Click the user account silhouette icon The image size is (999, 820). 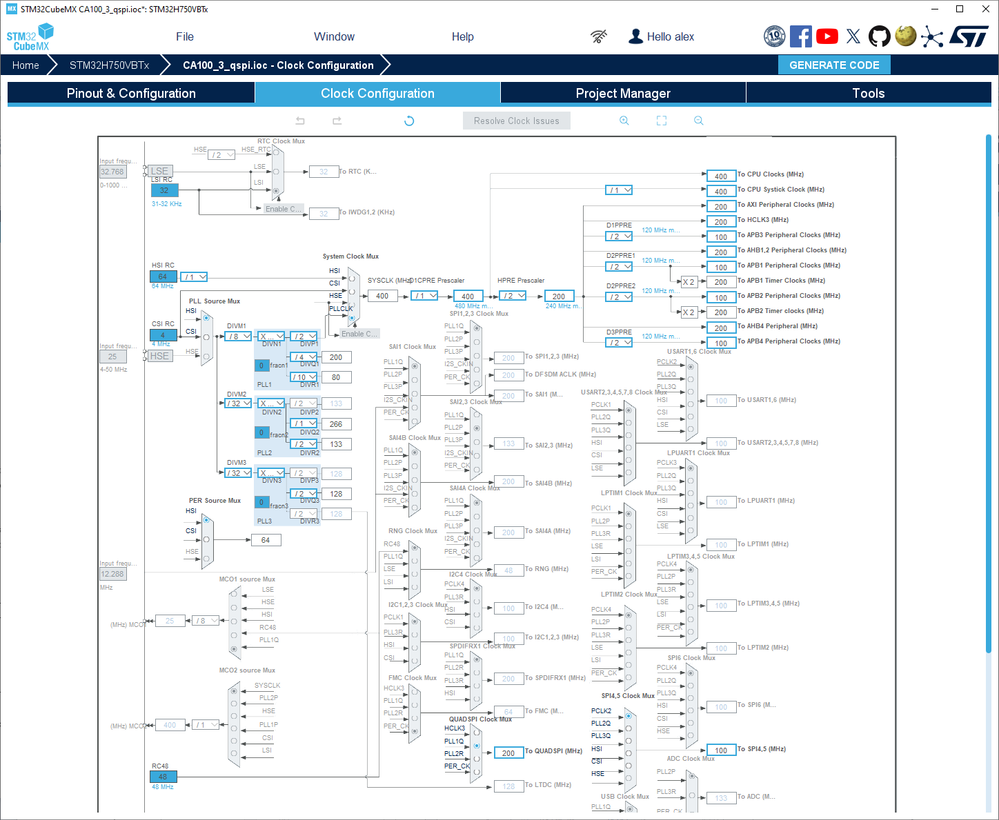tap(635, 36)
